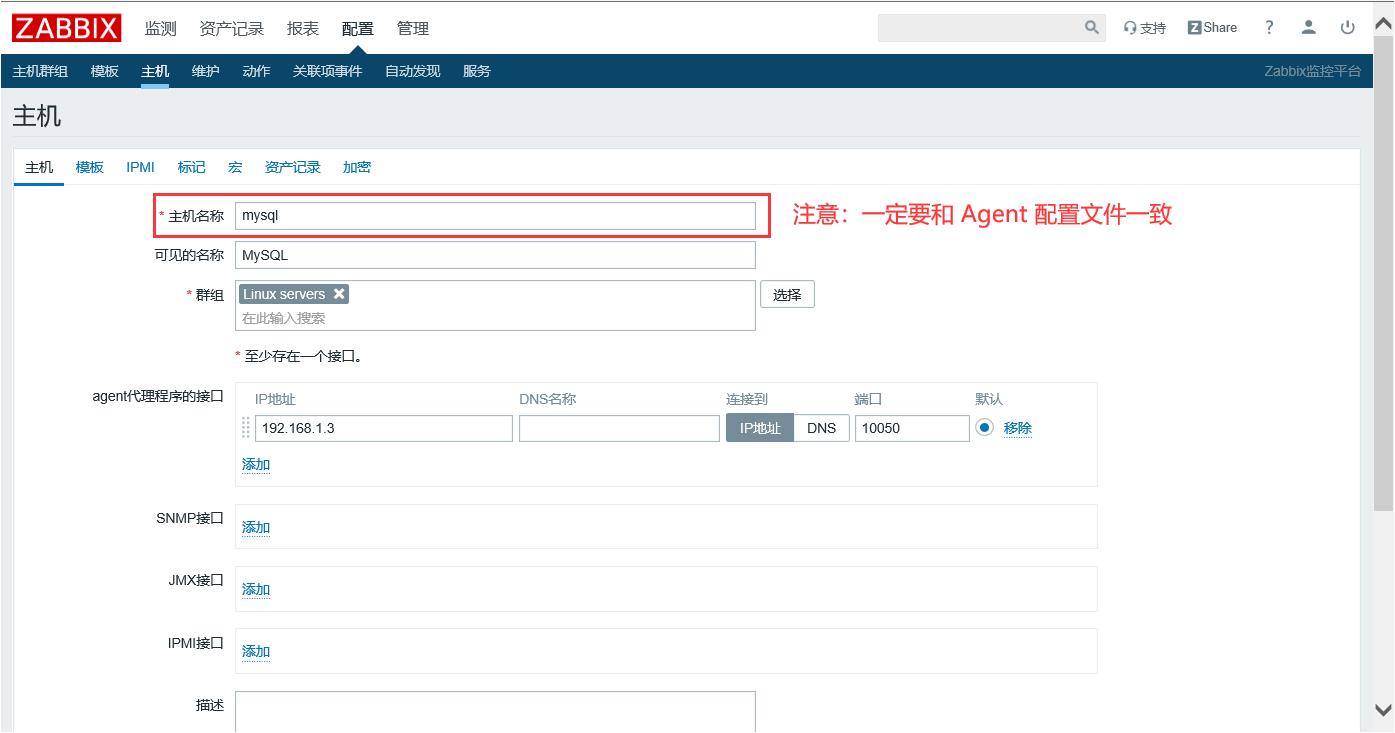1395x733 pixels.
Task: Select the 加密 form tab
Action: (x=357, y=167)
